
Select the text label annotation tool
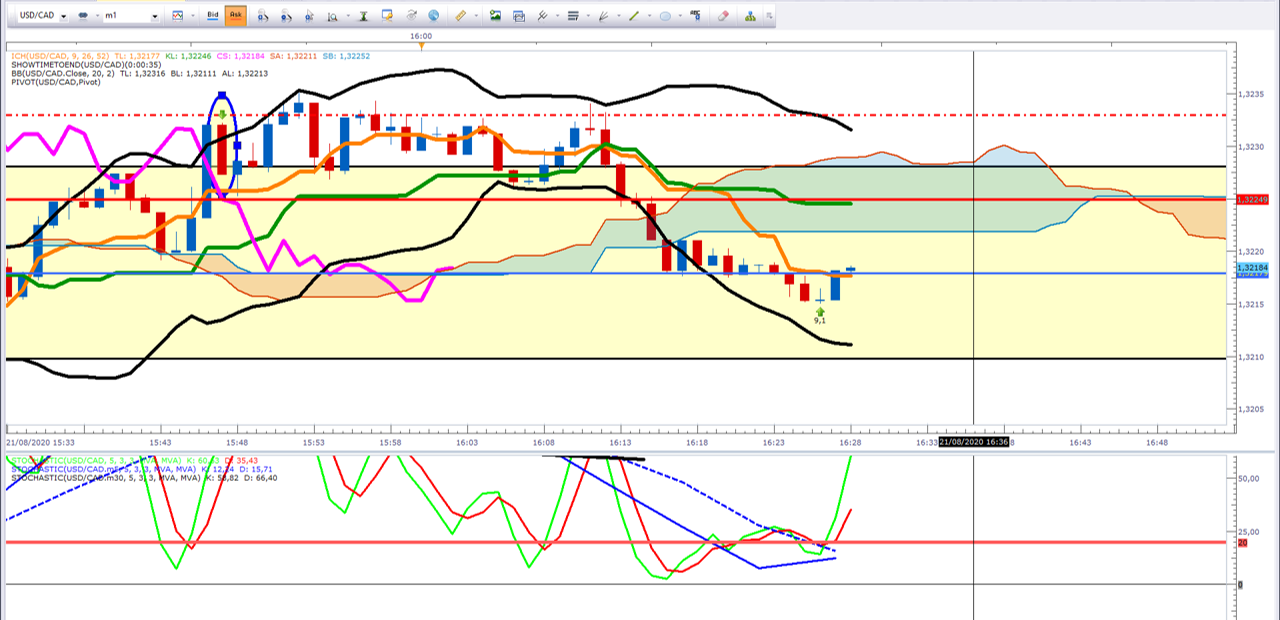[x=695, y=16]
